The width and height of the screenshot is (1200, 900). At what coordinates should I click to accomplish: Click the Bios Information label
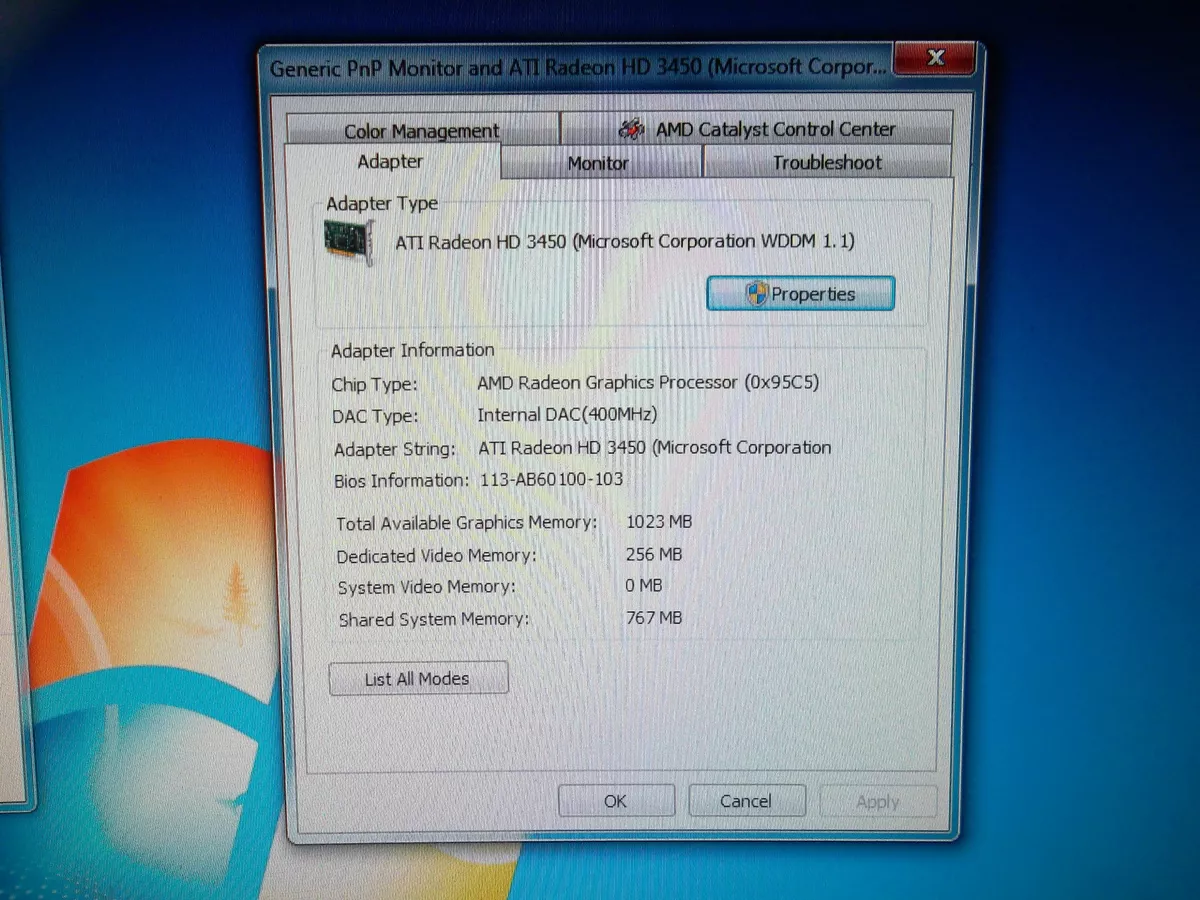pos(401,481)
